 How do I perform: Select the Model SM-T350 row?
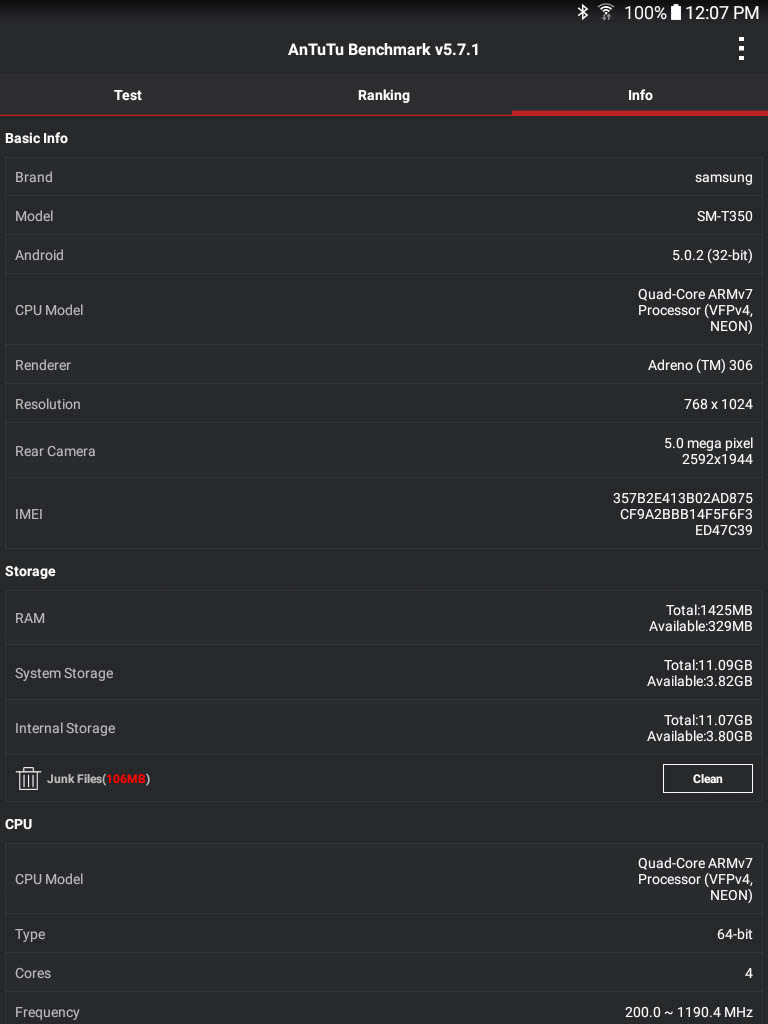point(384,216)
